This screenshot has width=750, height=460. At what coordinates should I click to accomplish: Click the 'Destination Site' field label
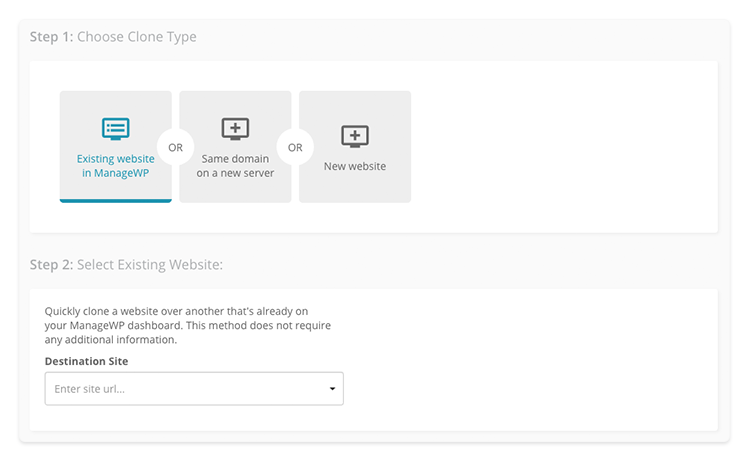click(86, 361)
